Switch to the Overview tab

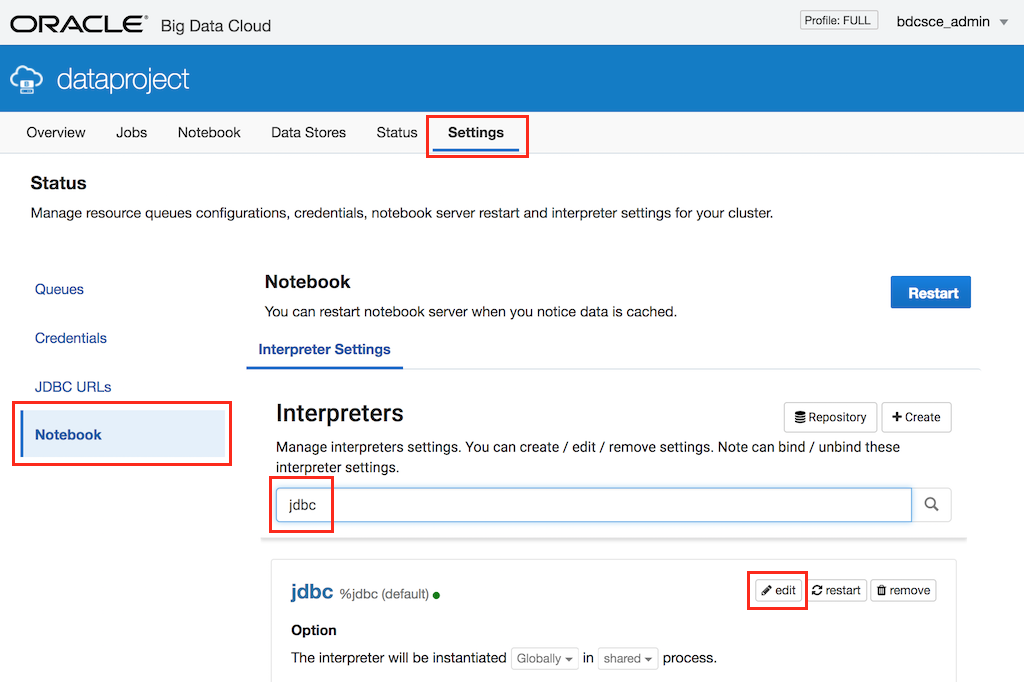coord(56,133)
